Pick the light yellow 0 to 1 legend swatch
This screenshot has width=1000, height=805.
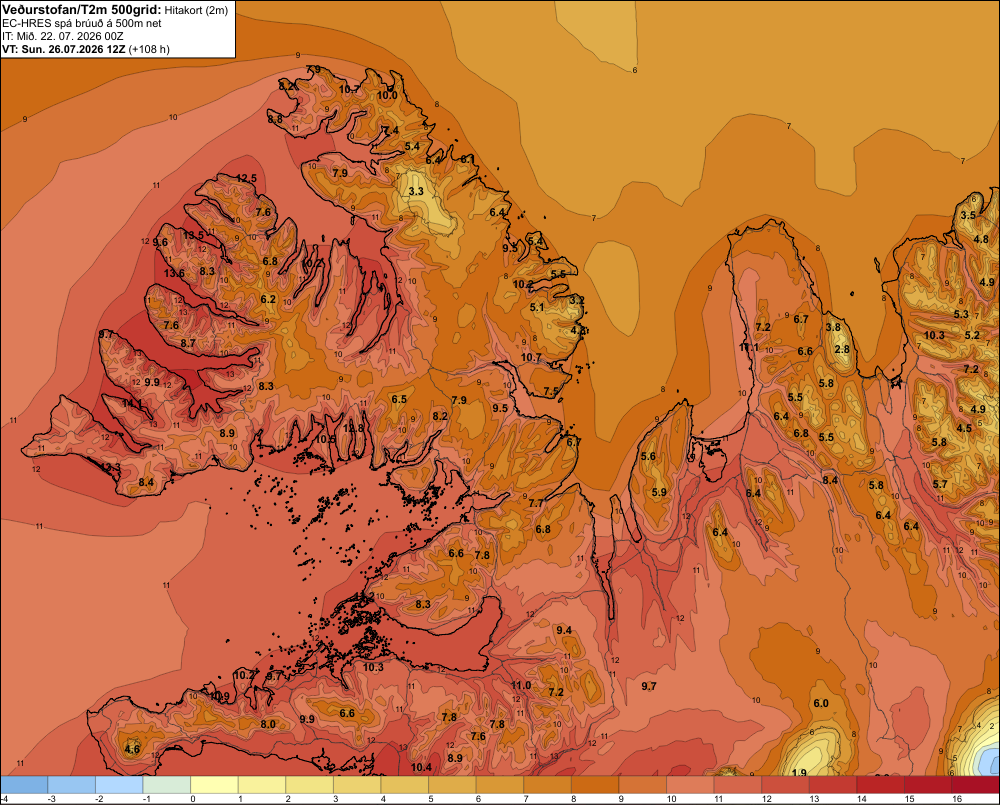pos(214,785)
